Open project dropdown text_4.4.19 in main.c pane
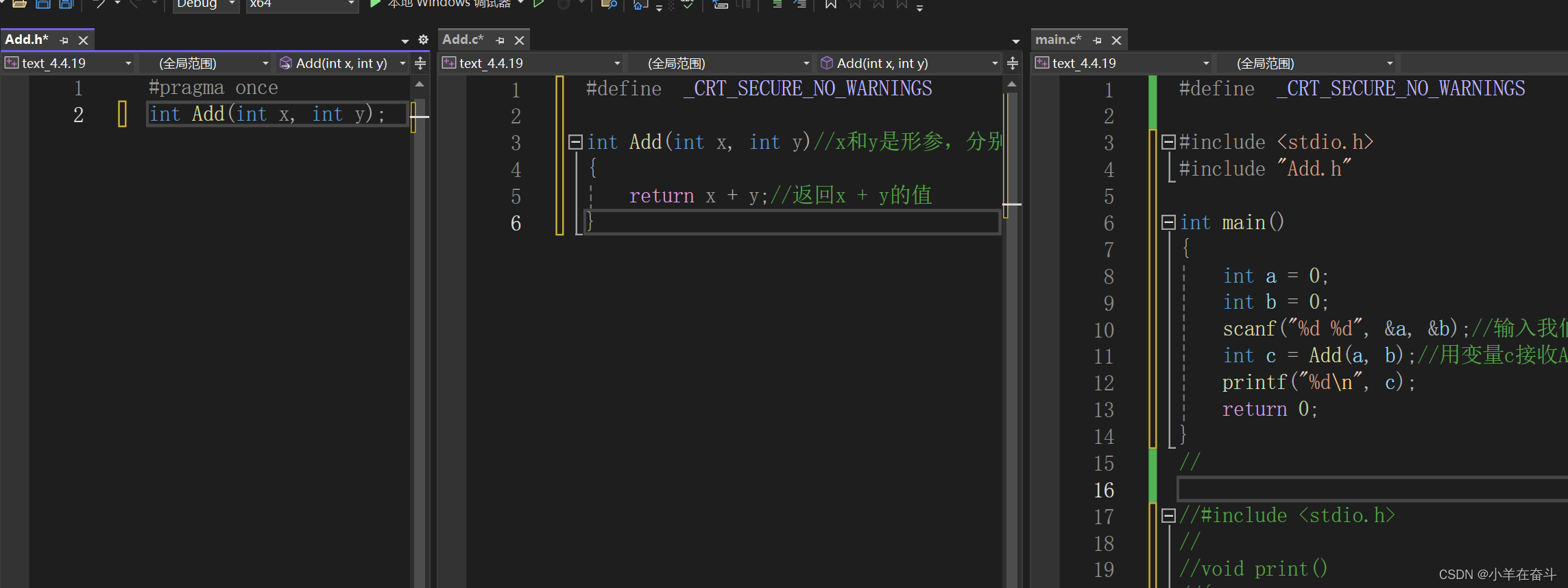This screenshot has height=588, width=1568. [x=1123, y=64]
